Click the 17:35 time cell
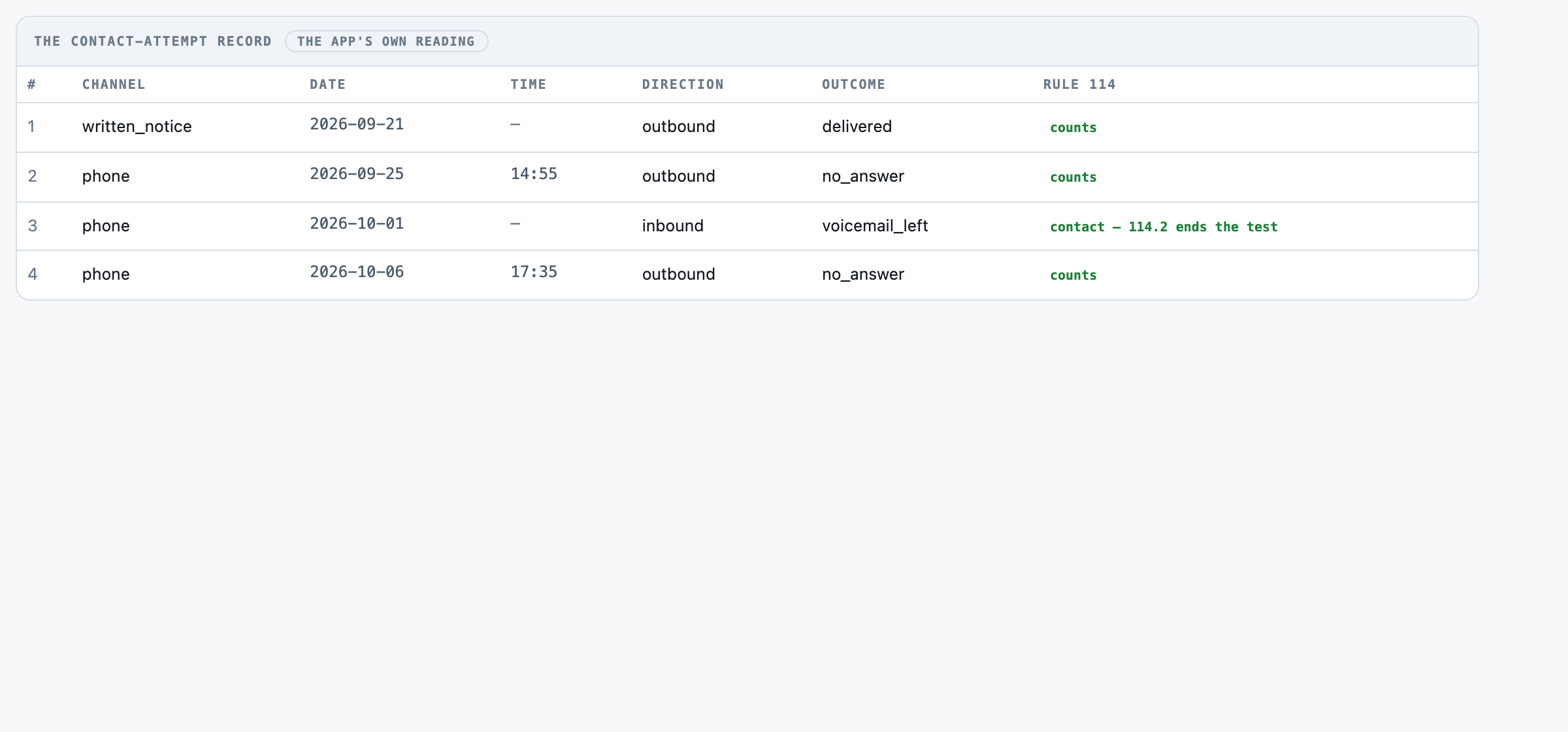Screen dimensions: 1568x732 [x=534, y=272]
